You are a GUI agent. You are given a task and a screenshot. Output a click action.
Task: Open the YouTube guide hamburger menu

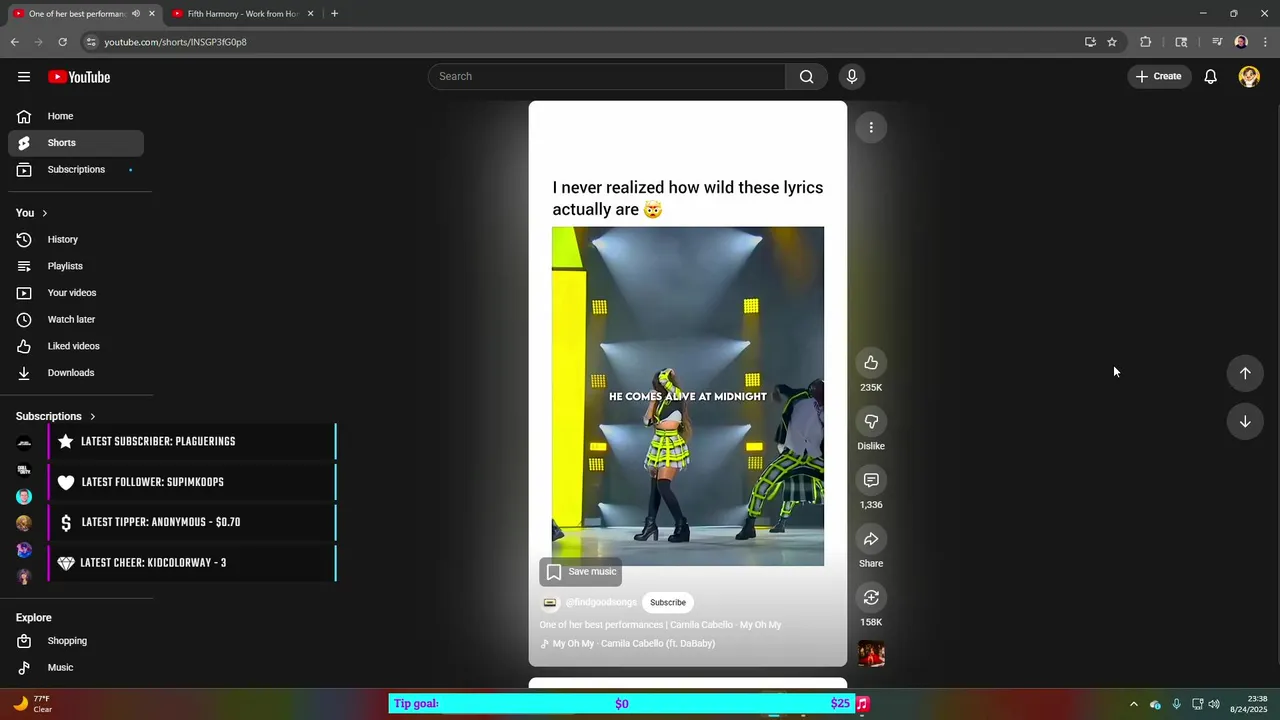(24, 77)
